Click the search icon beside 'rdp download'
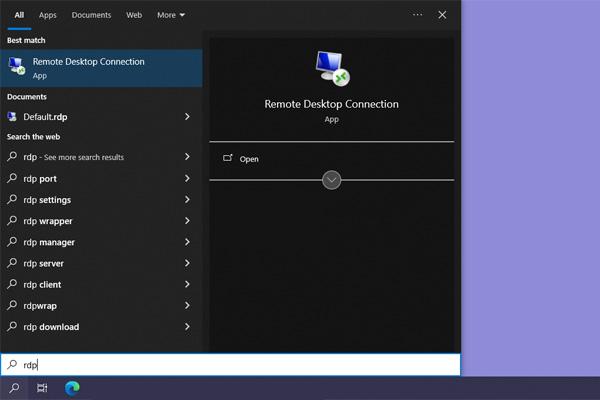 [x=12, y=326]
